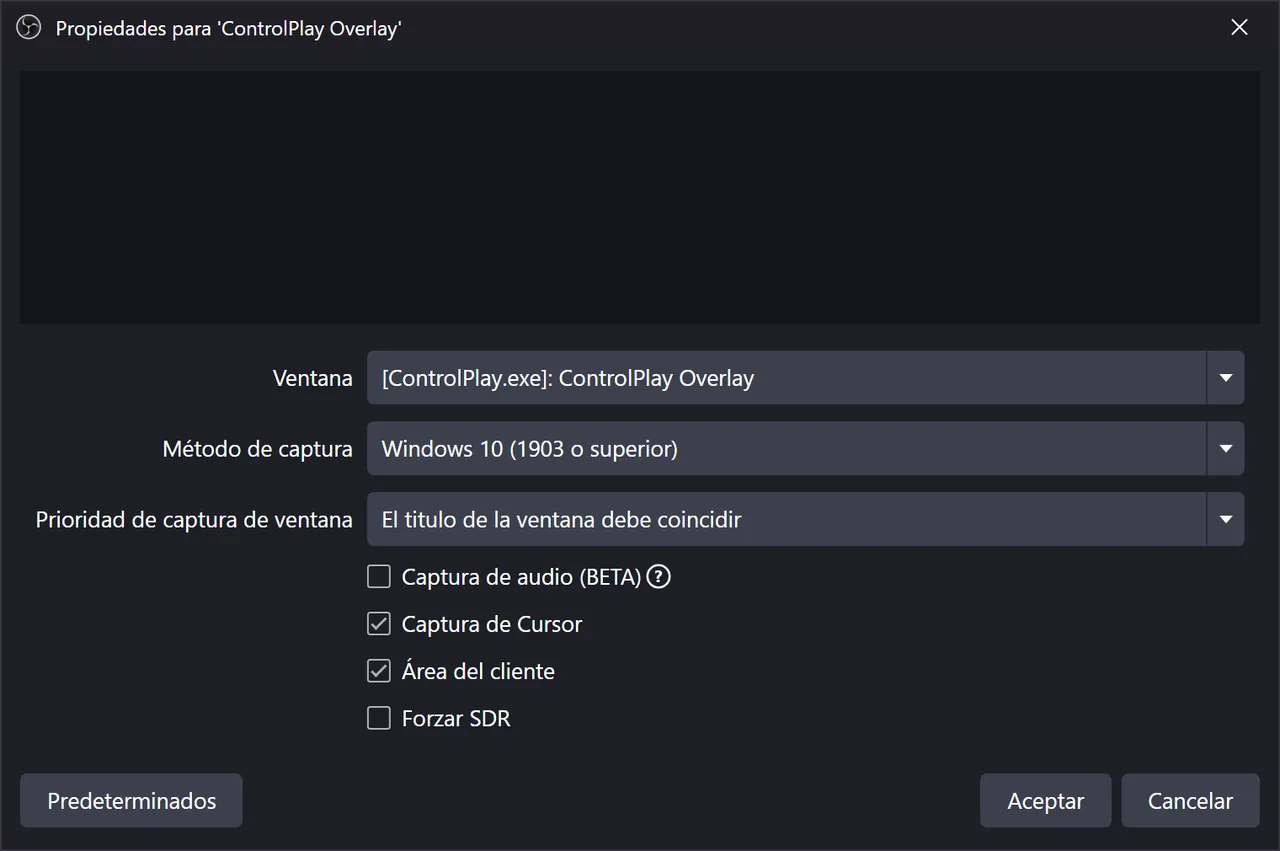Click the 'Área del cliente' label text
This screenshot has width=1280, height=851.
(x=478, y=671)
